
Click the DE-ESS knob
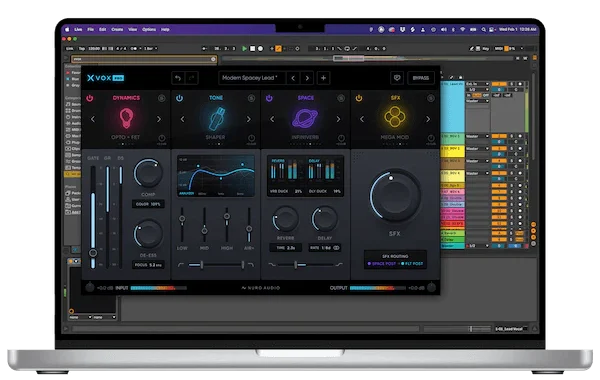[x=148, y=234]
